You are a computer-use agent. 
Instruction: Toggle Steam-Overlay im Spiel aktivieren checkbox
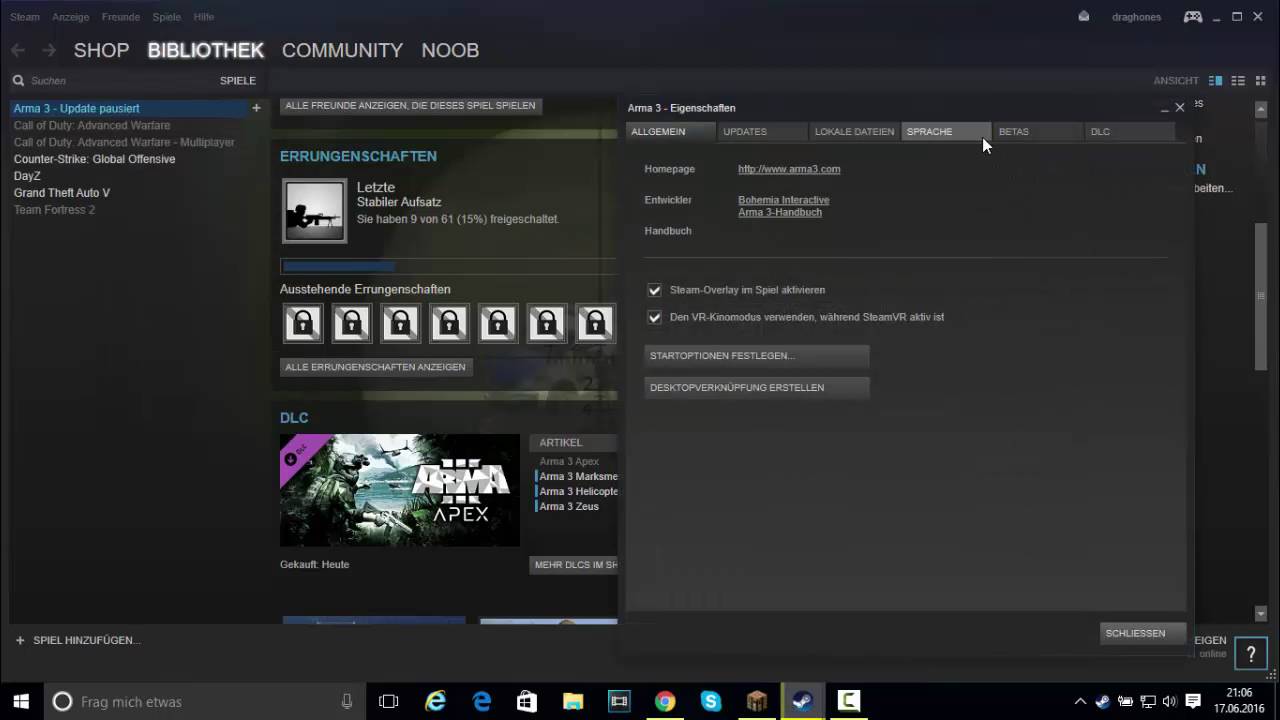click(654, 290)
